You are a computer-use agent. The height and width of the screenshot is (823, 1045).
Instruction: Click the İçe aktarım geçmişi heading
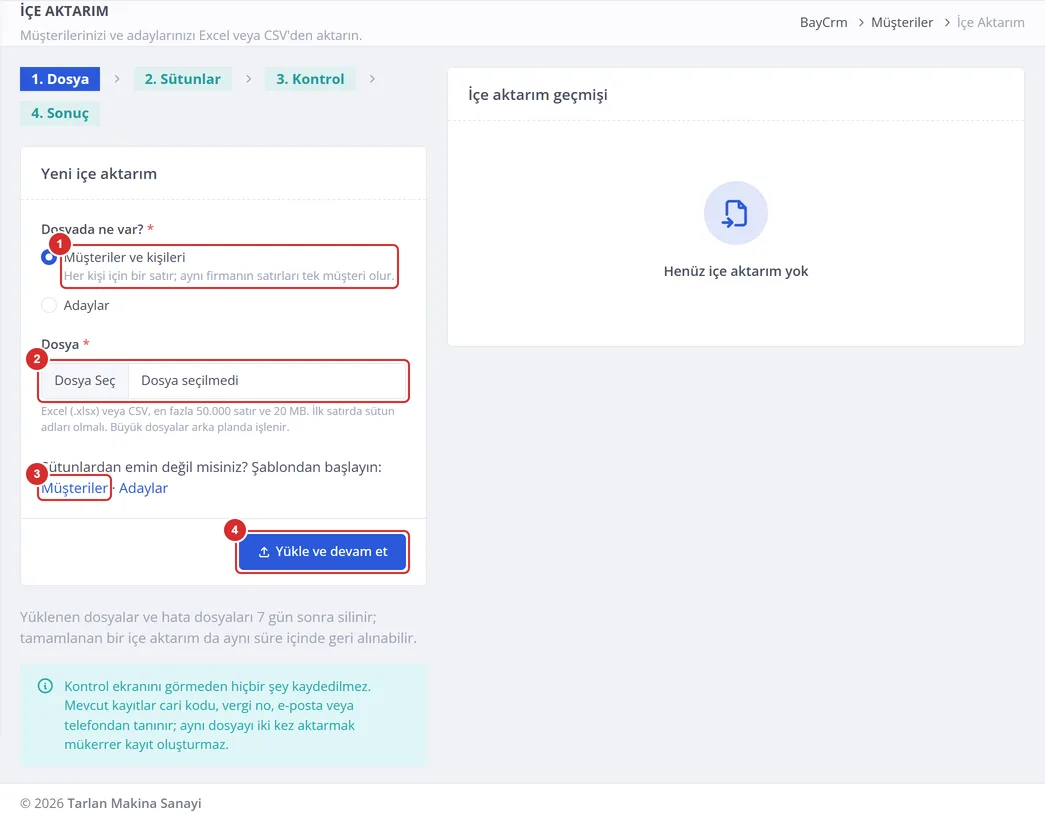click(538, 95)
